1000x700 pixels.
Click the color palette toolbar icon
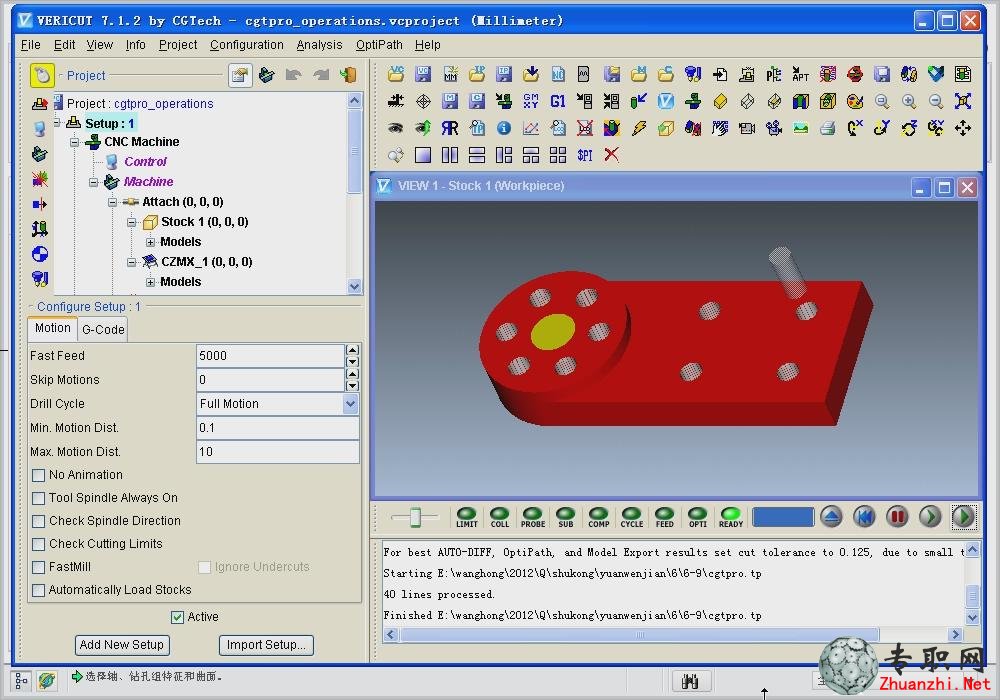click(855, 101)
